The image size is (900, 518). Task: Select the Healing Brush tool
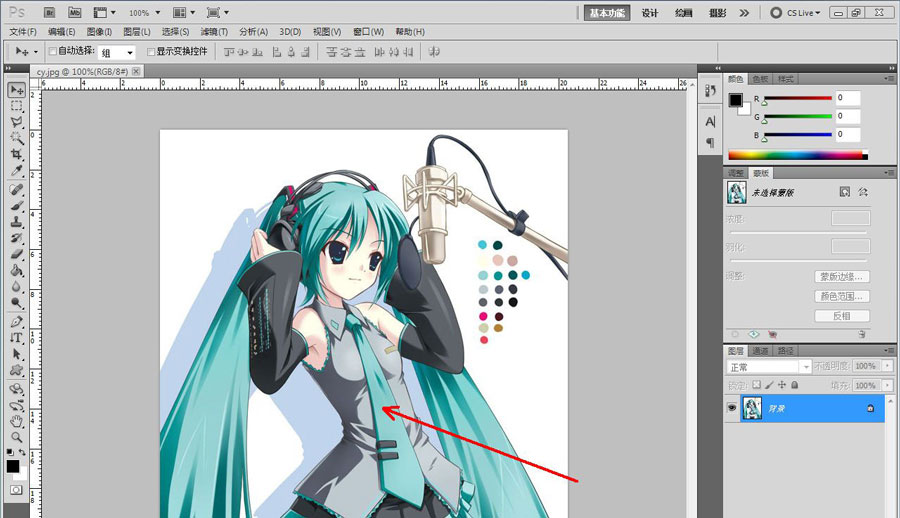pos(17,190)
